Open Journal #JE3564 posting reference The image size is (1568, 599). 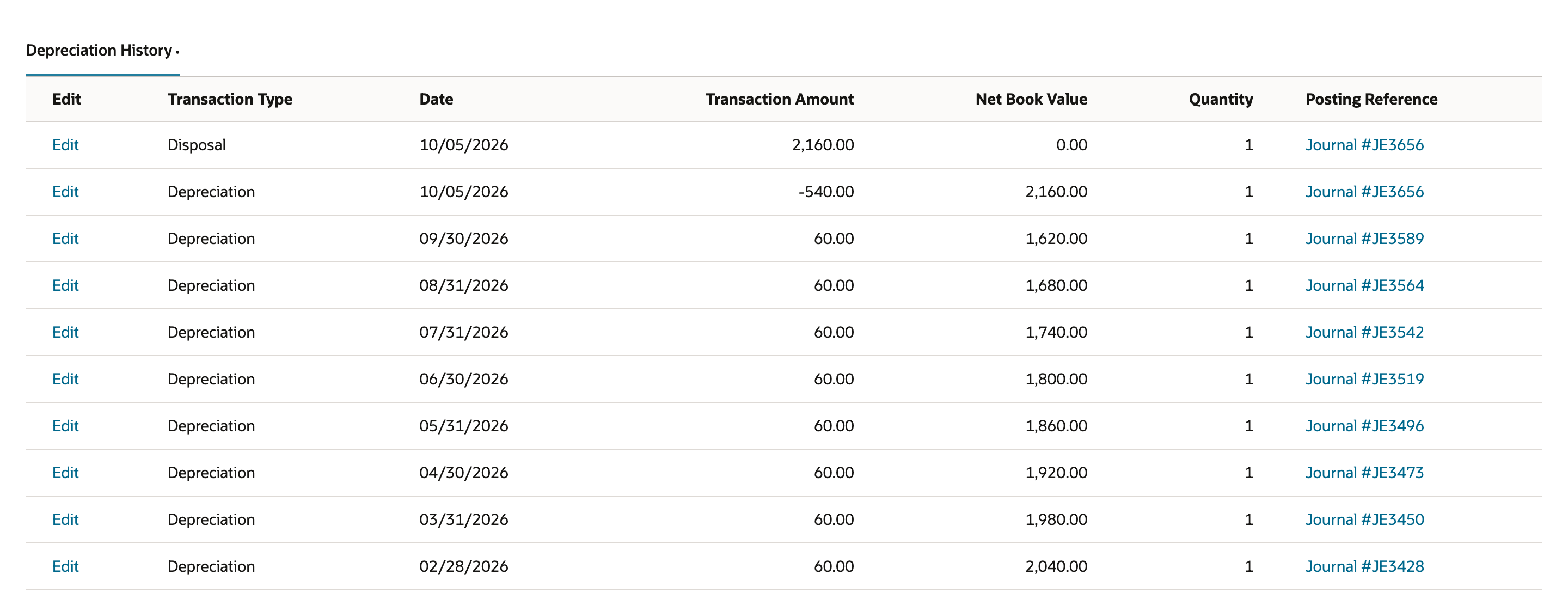(x=1364, y=285)
